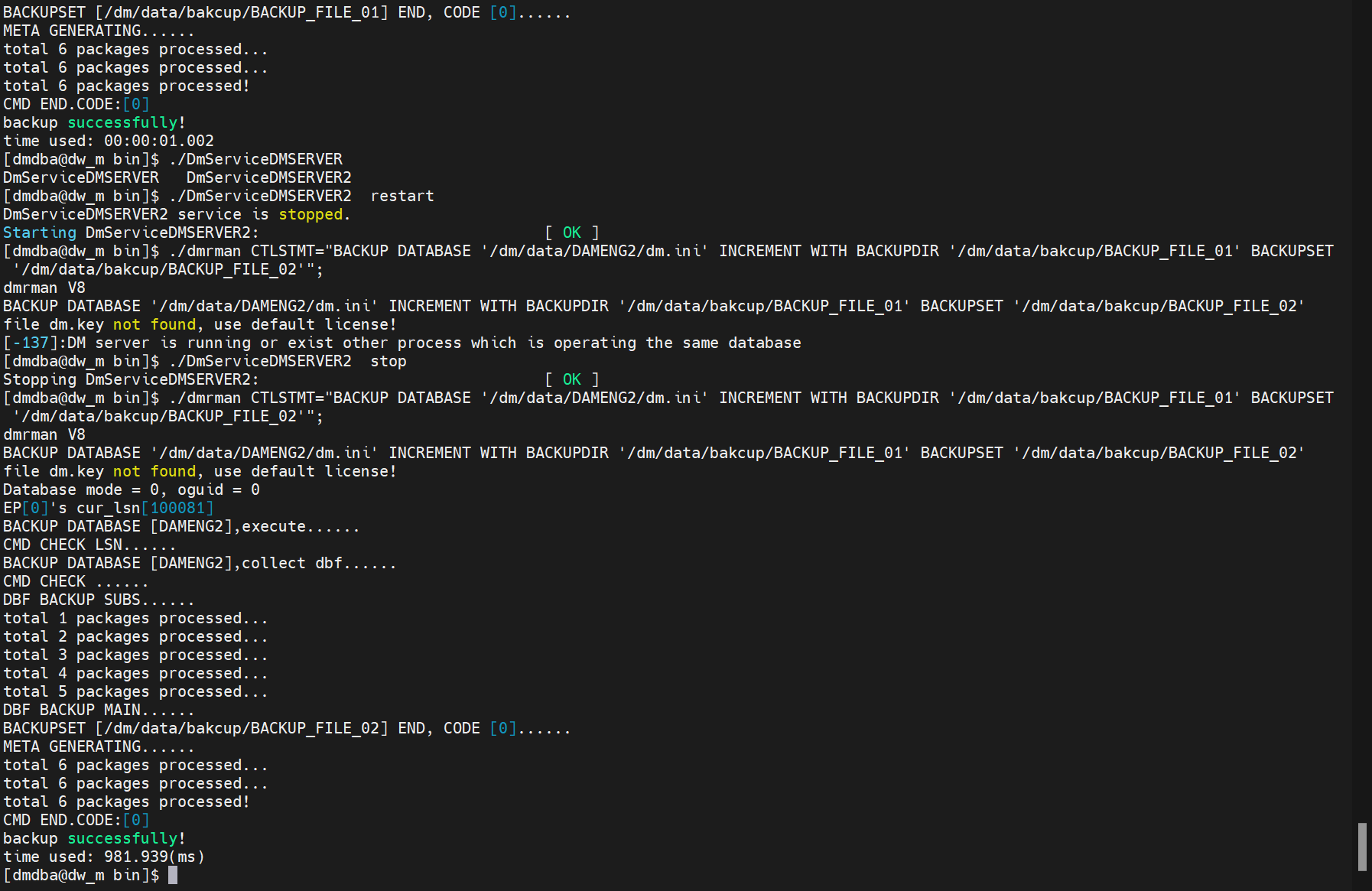Click the text 'time used: 00:00:01.002'
Image resolution: width=1372 pixels, height=891 pixels.
(x=109, y=141)
